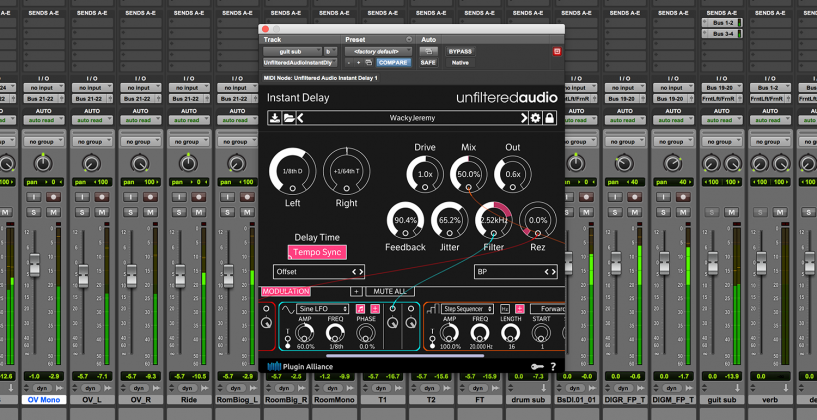Image resolution: width=817 pixels, height=420 pixels.
Task: Open factory default preset dropdown
Action: pos(378,52)
